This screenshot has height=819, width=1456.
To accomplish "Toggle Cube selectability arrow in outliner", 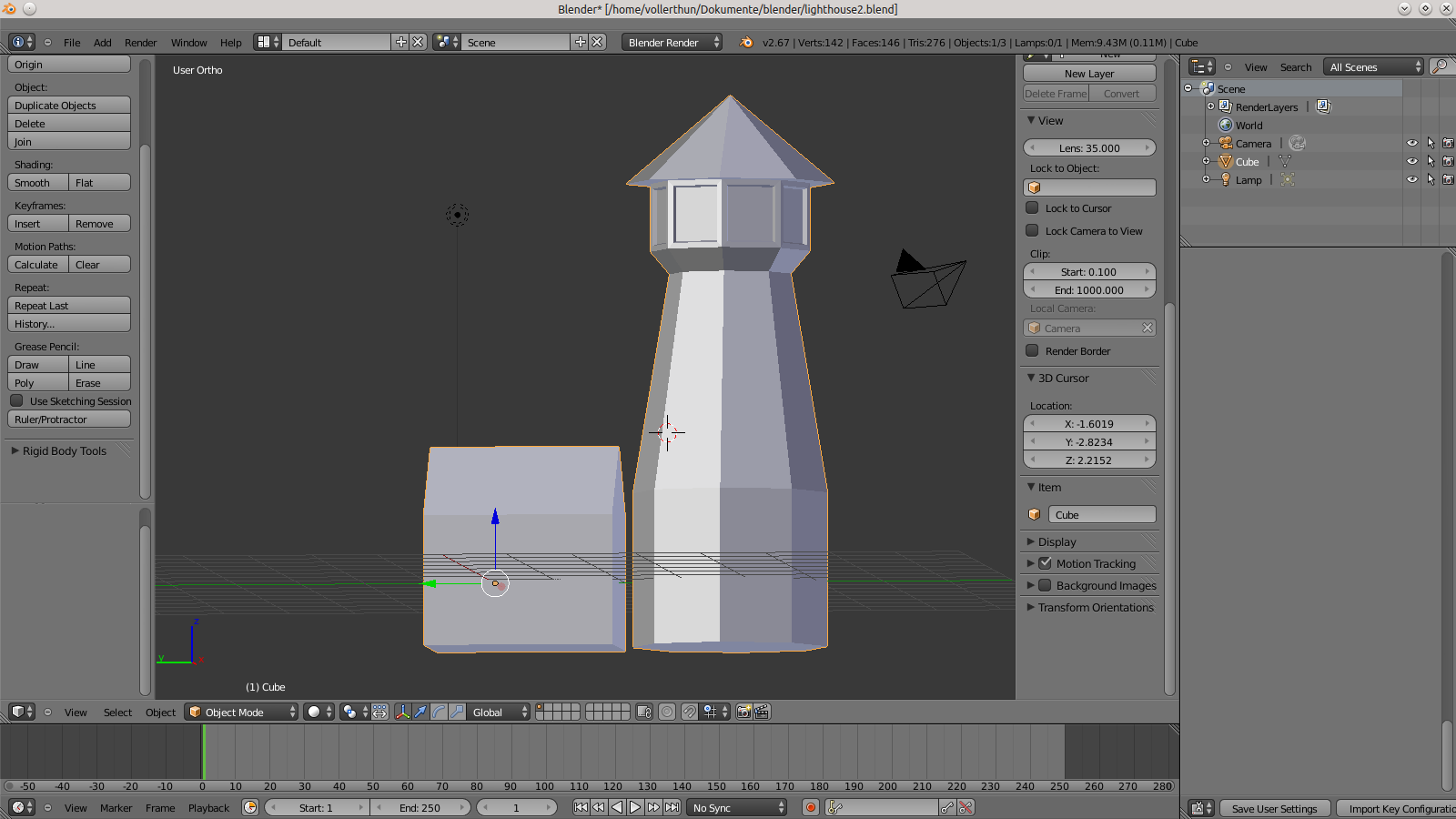I will tap(1431, 161).
